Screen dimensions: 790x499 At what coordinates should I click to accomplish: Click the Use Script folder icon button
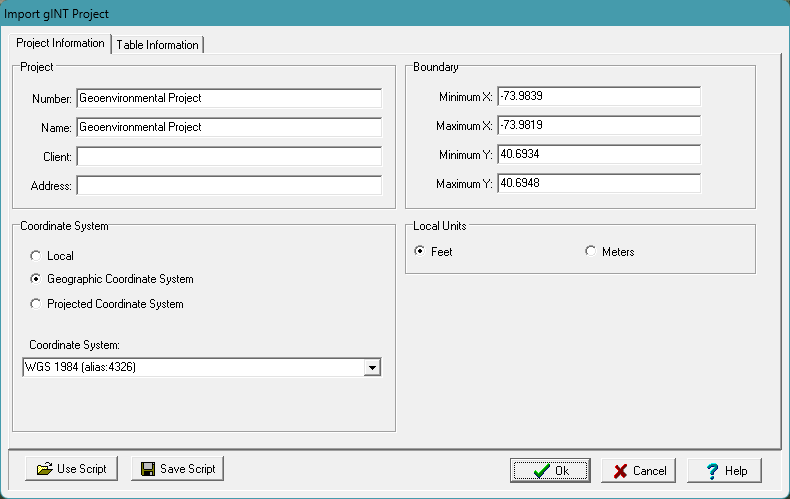(71, 469)
